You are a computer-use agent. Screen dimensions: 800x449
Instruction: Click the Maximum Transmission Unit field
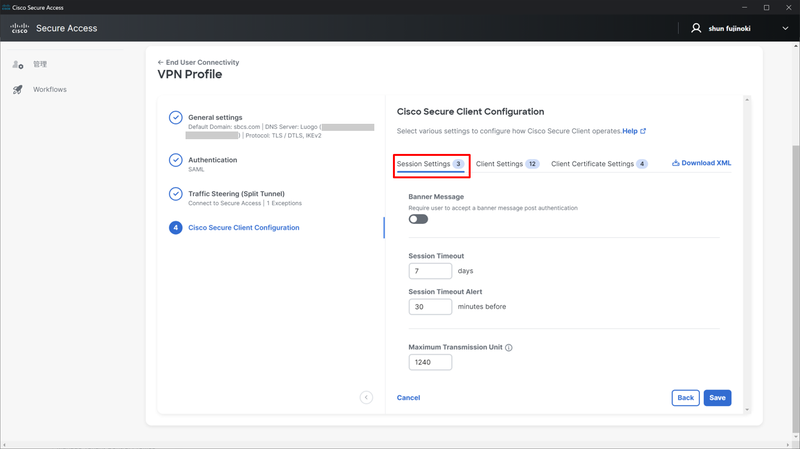pos(430,362)
